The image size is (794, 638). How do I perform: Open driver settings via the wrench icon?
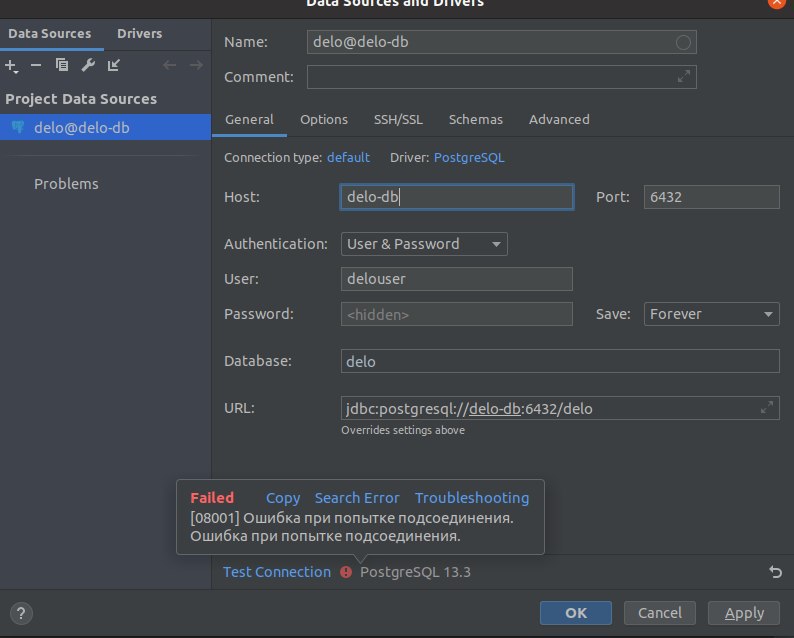pyautogui.click(x=88, y=65)
